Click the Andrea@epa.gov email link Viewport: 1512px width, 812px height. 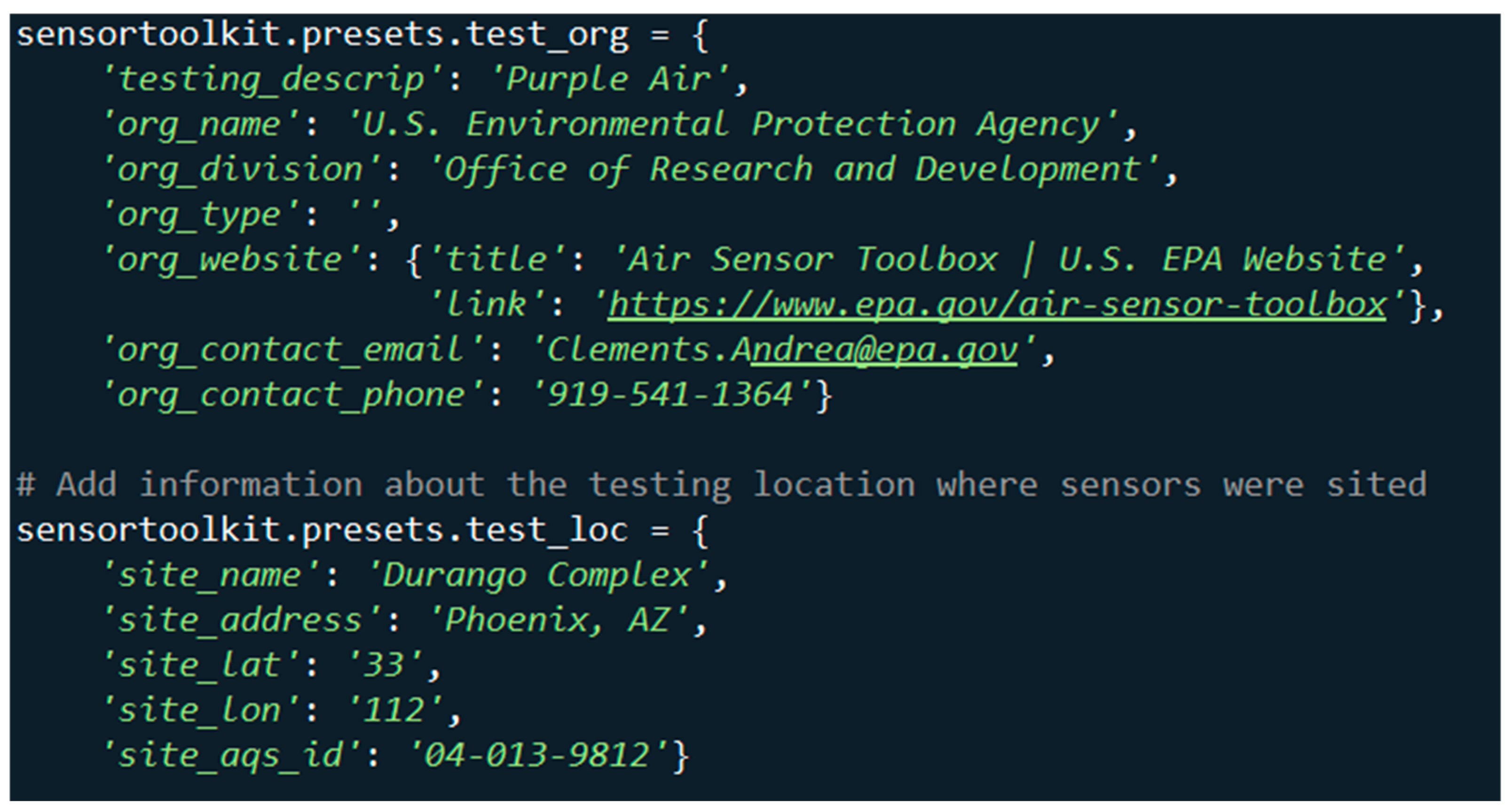[884, 350]
